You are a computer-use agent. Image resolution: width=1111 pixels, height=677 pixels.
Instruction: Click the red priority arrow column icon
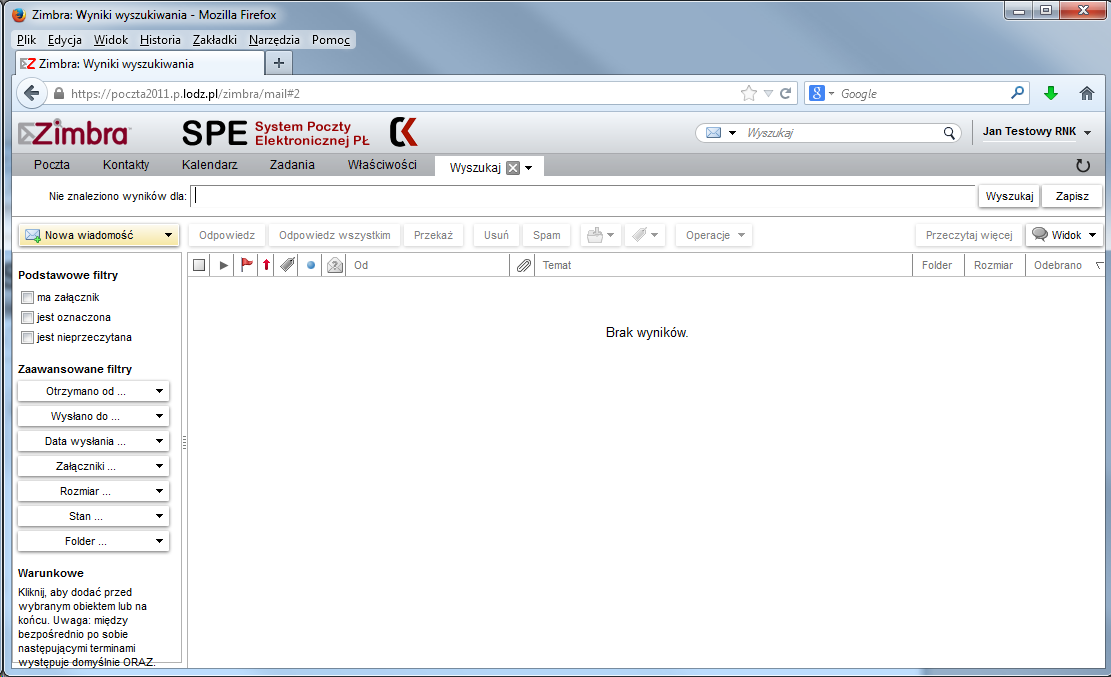coord(266,265)
